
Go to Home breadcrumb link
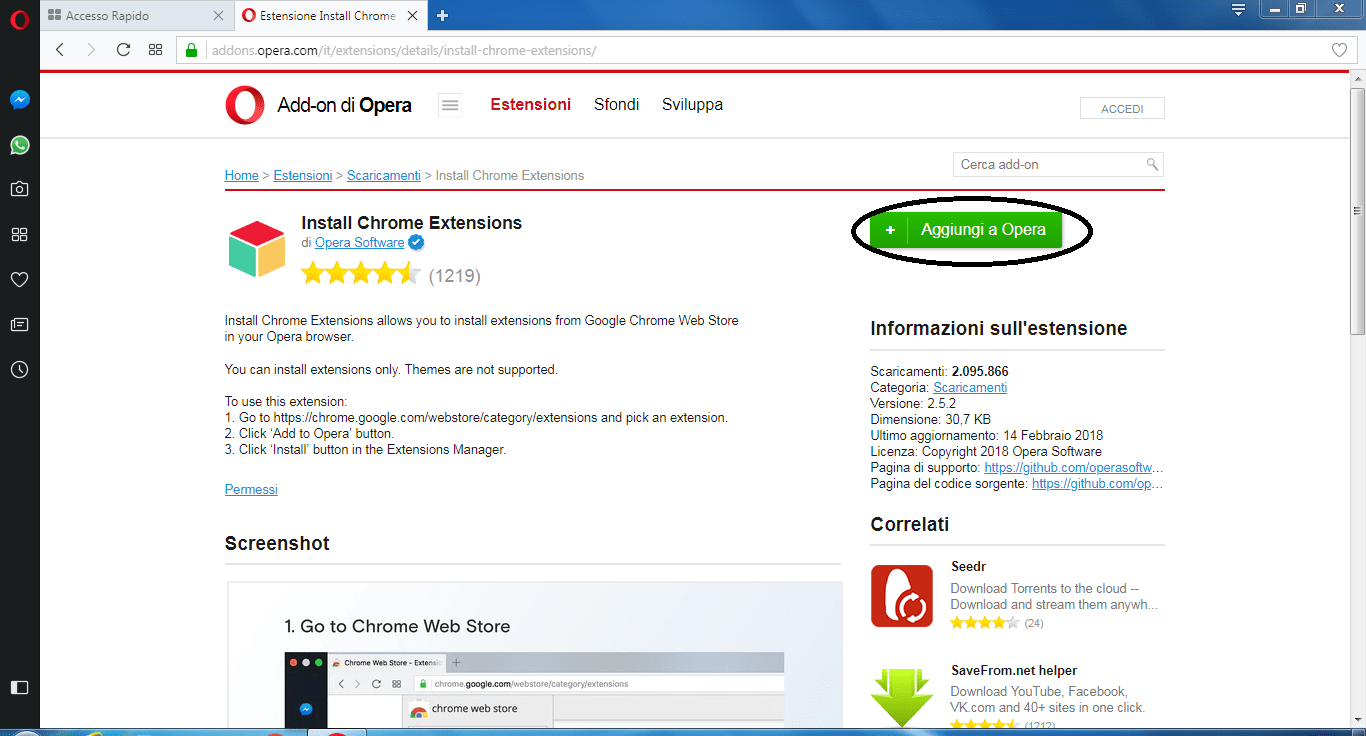[242, 175]
